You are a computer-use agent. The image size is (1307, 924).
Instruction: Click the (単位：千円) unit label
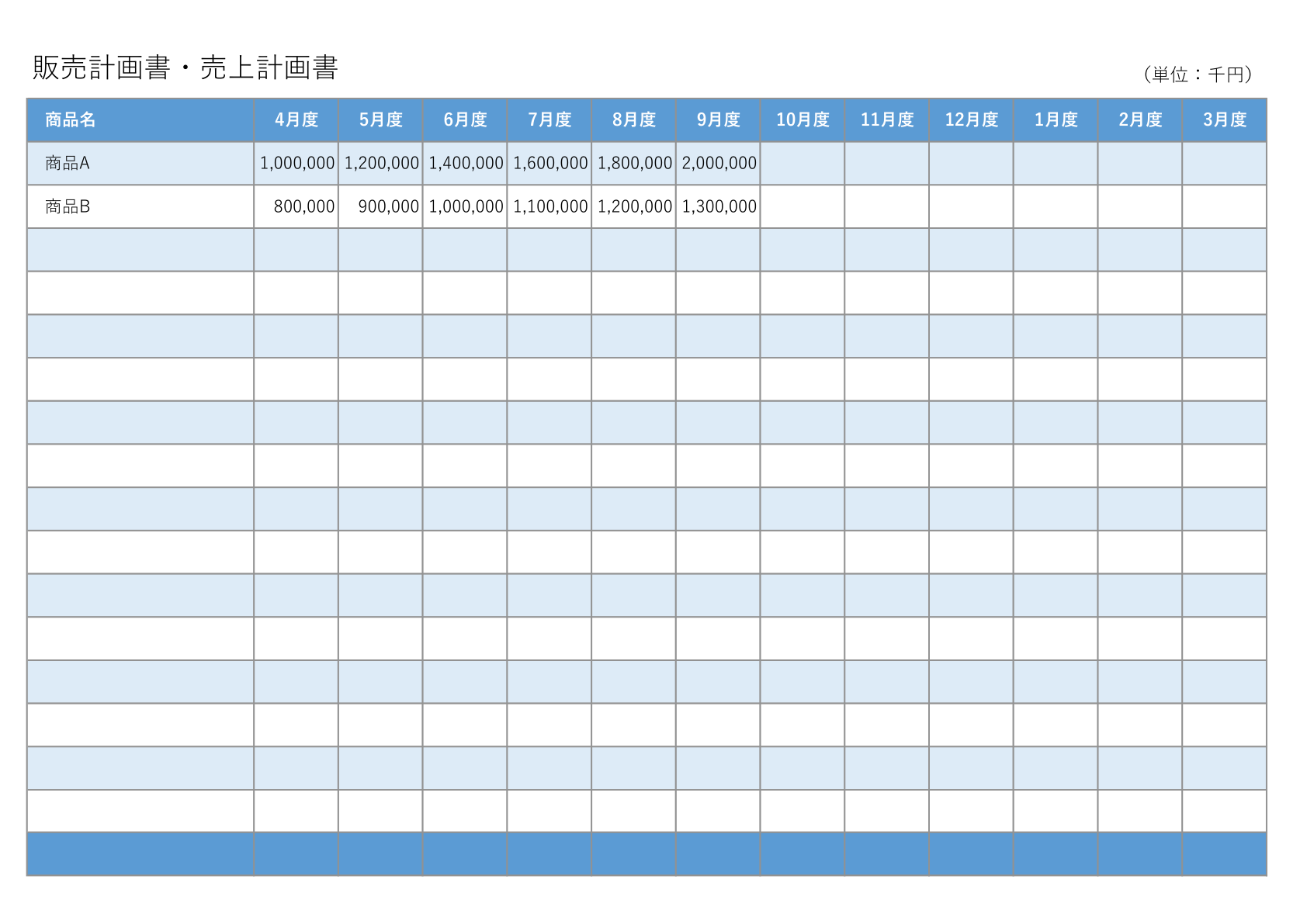click(1198, 74)
